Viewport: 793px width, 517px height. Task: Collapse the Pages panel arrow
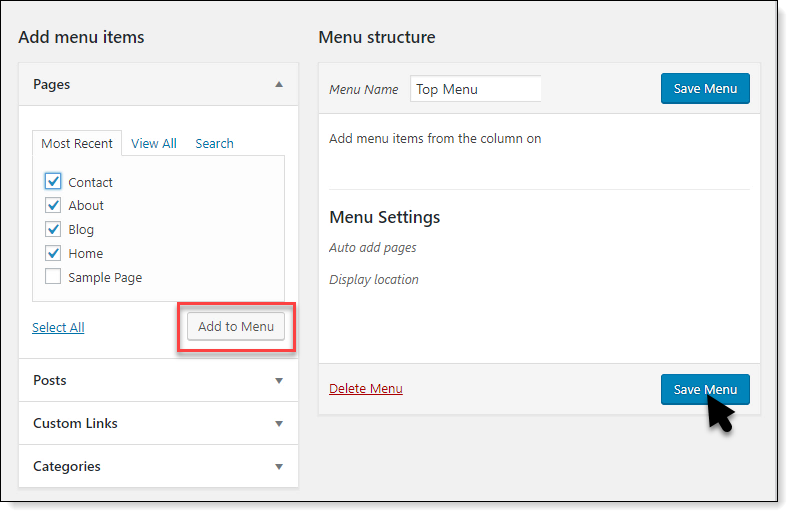[279, 85]
